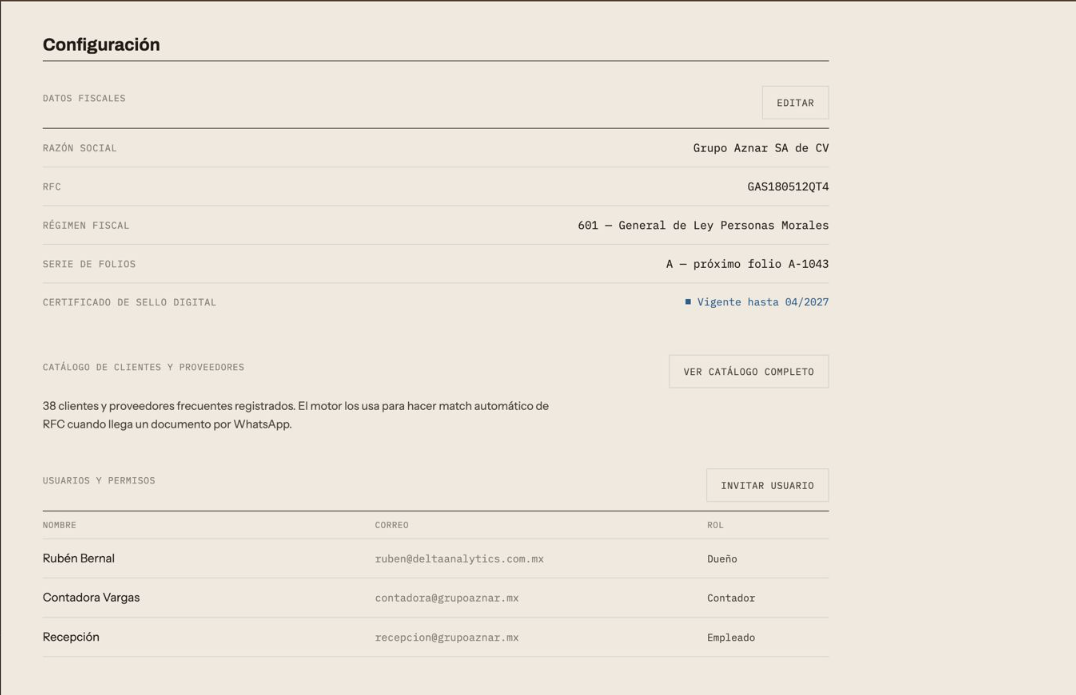Open VER CATÁLOGO COMPLETO
Image resolution: width=1076 pixels, height=695 pixels.
click(x=749, y=371)
